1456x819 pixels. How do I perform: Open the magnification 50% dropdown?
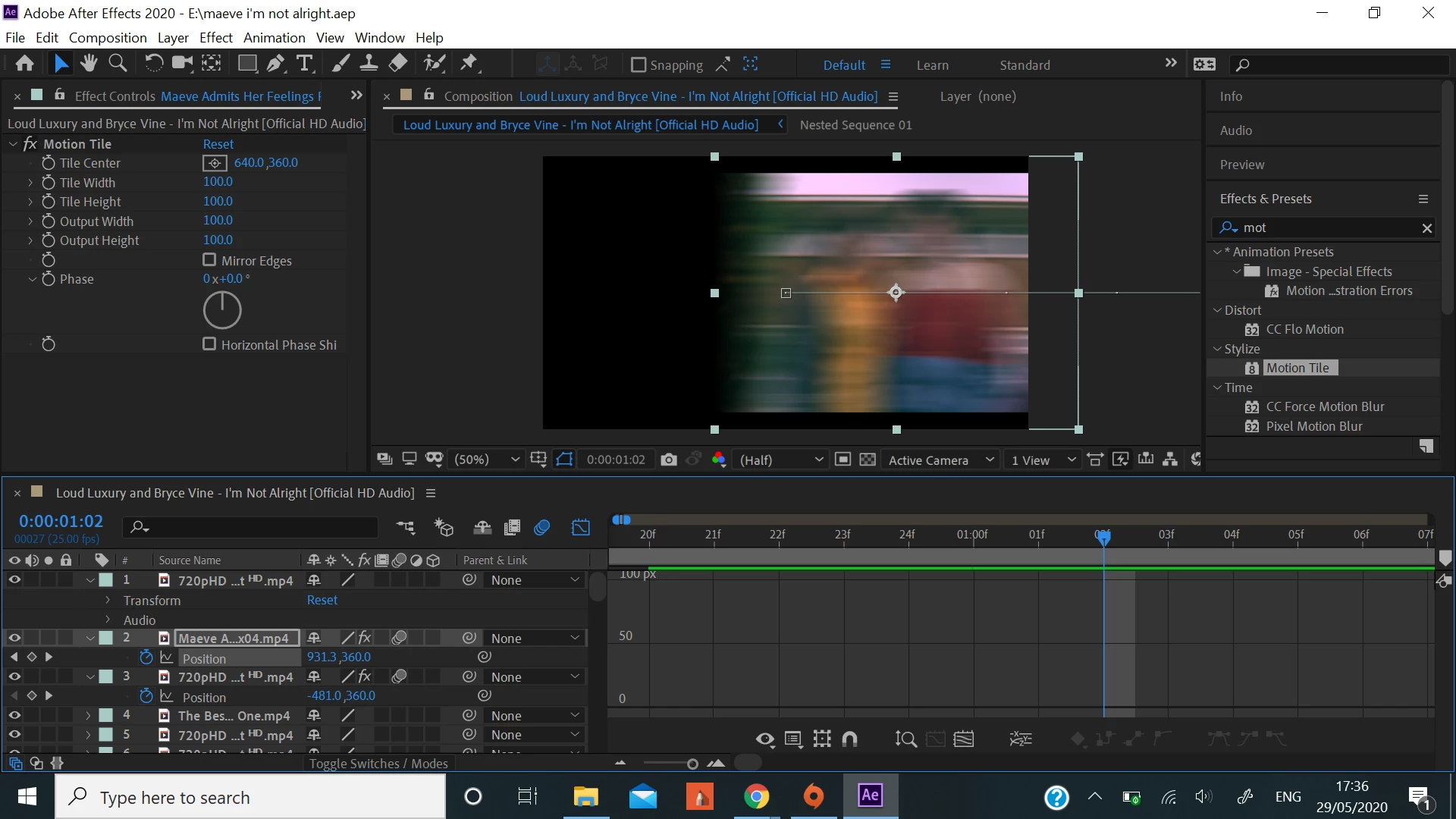486,460
